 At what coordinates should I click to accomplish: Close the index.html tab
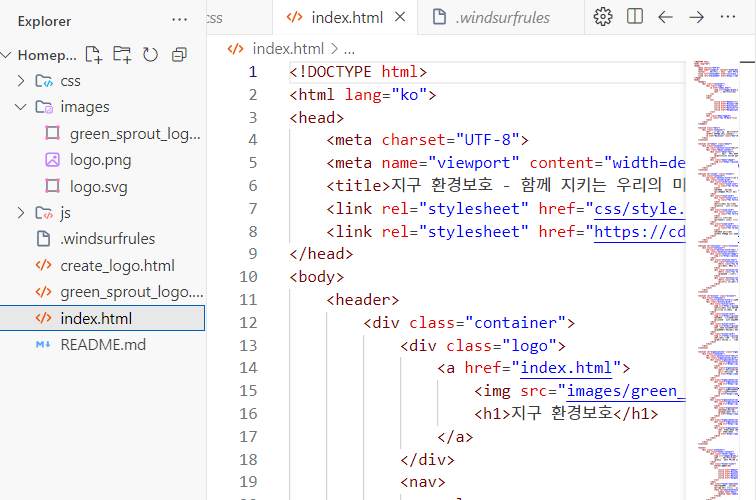pos(400,17)
